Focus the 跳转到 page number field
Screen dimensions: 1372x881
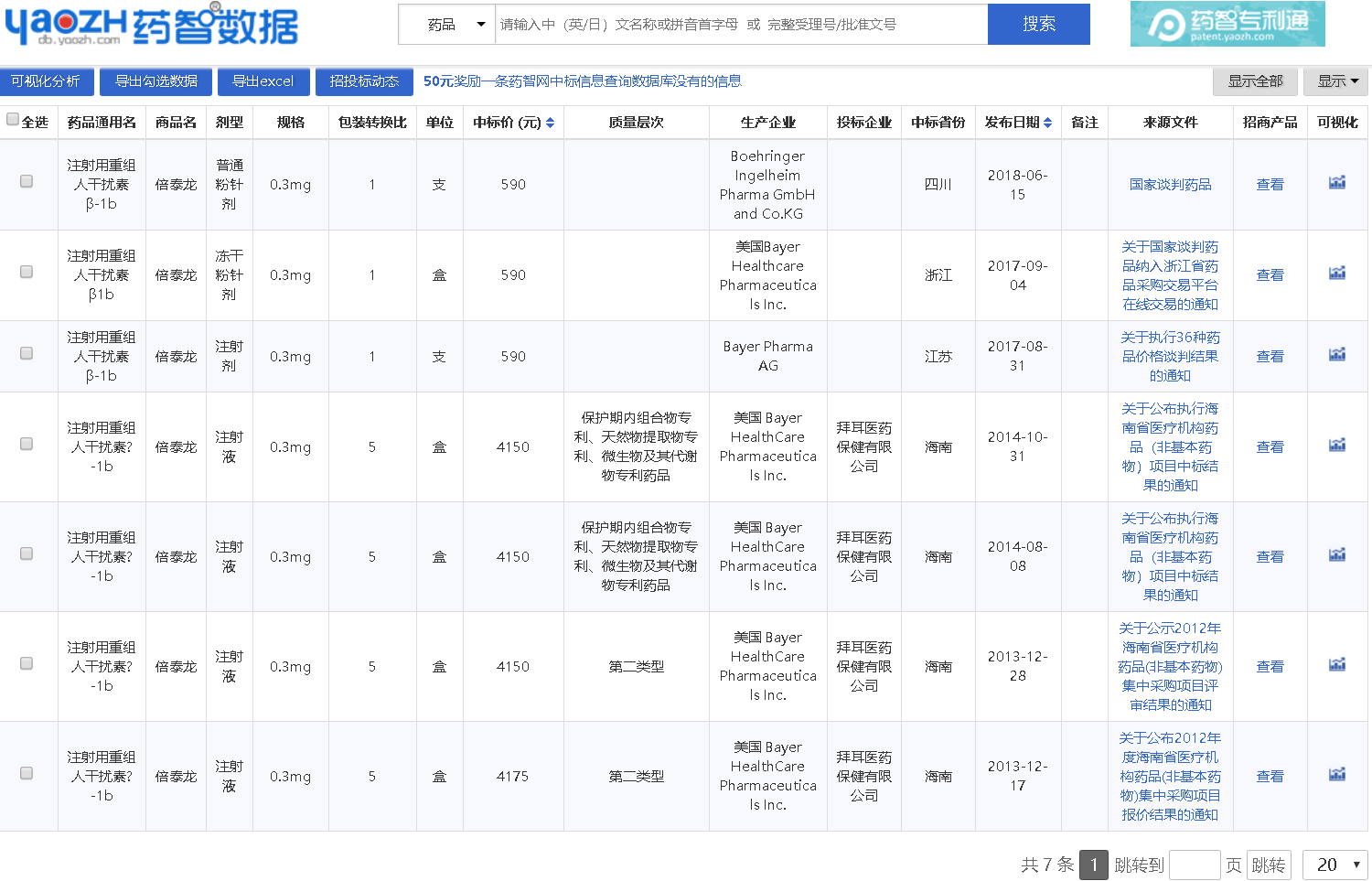pos(1195,865)
